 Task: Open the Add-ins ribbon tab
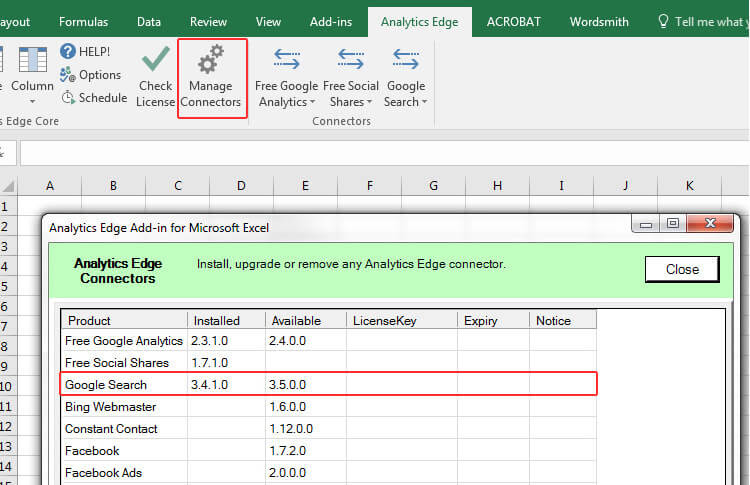331,22
